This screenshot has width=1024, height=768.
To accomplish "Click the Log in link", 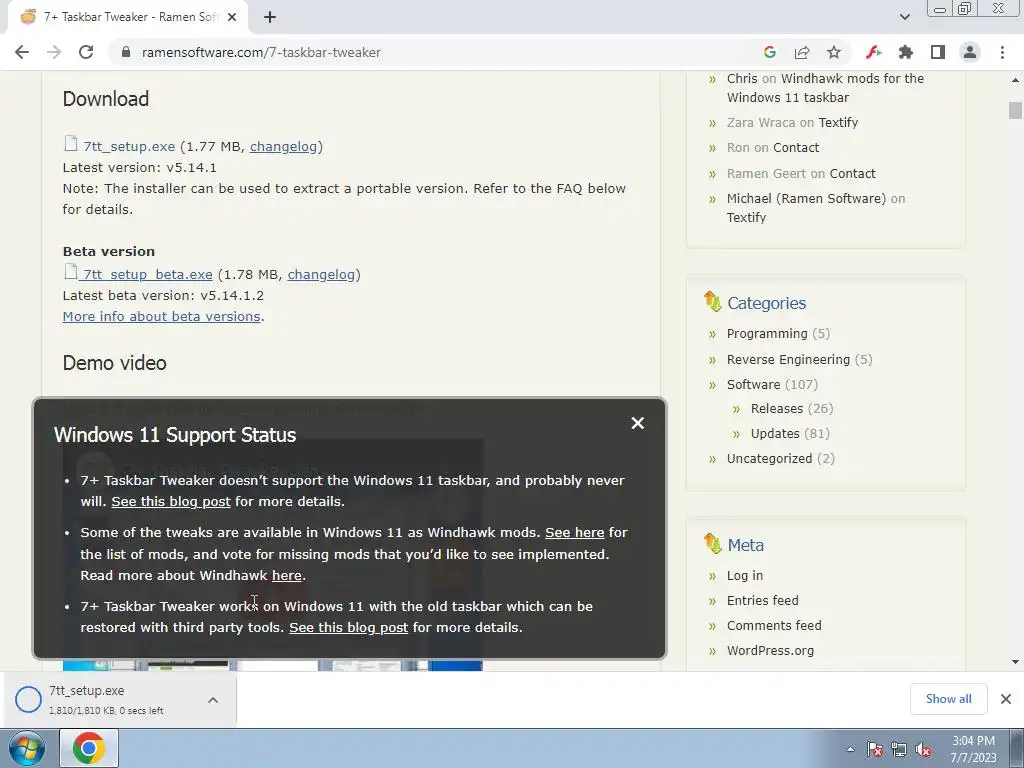I will [744, 575].
